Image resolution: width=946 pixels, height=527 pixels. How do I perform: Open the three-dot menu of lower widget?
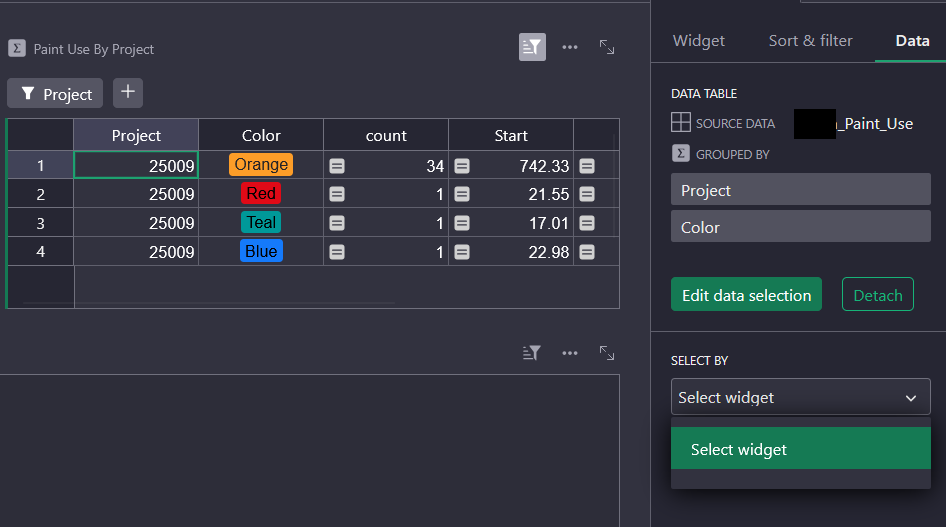(570, 353)
